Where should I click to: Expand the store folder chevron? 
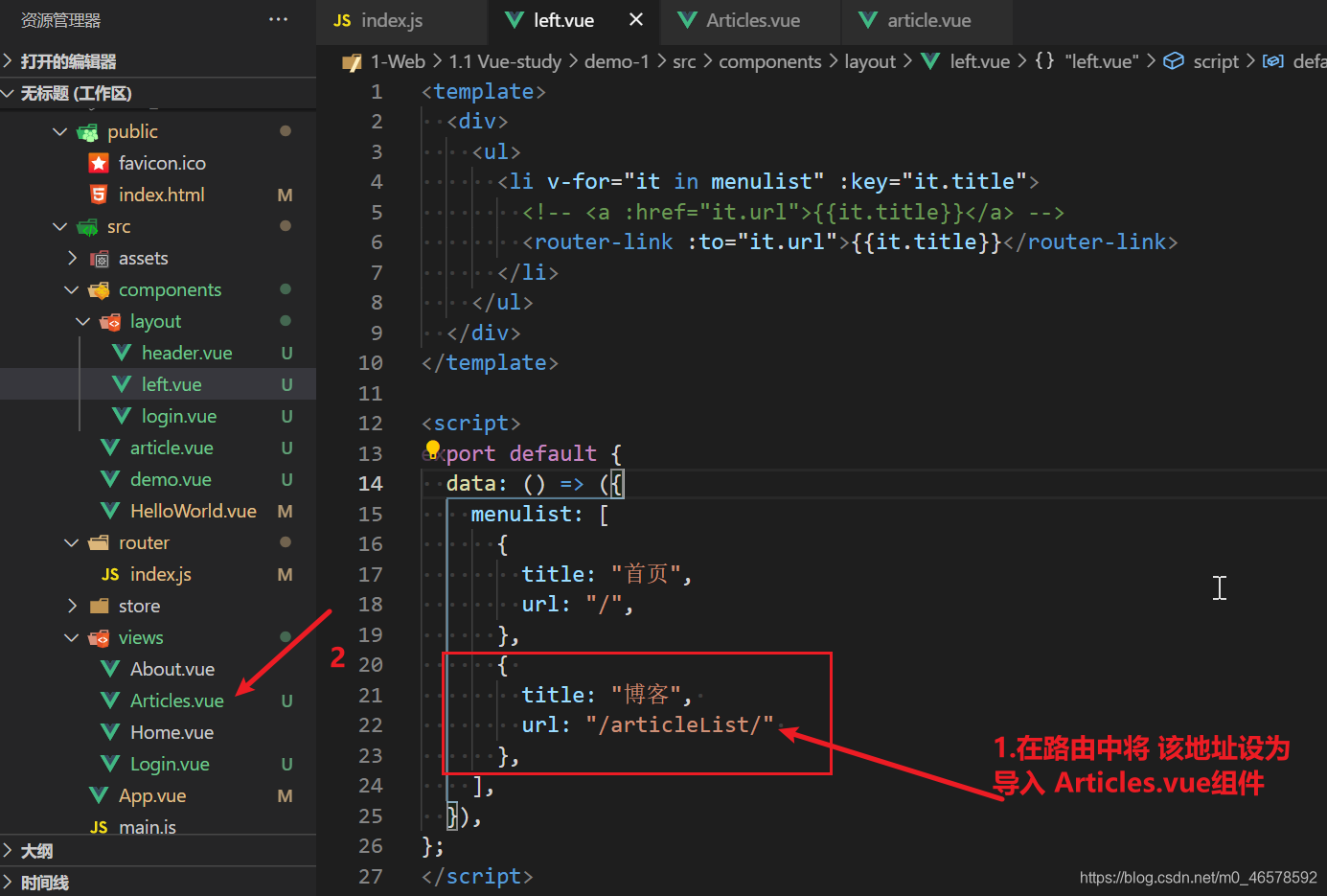[72, 606]
